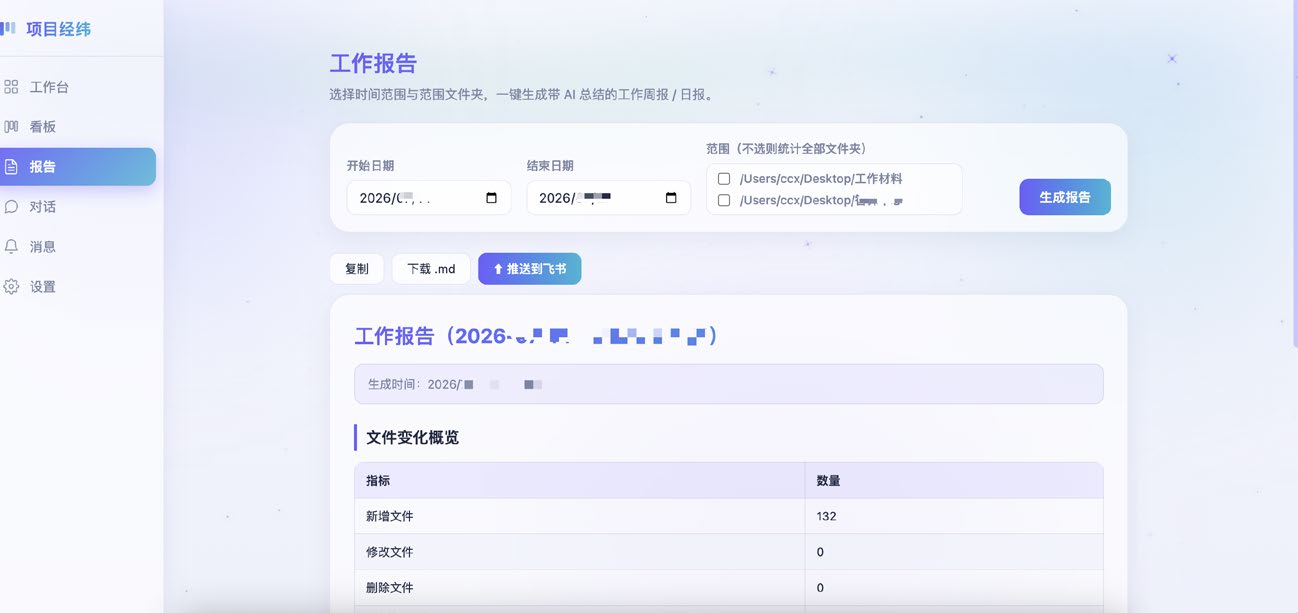
Task: Click the 推送到飞书 button
Action: 529,269
